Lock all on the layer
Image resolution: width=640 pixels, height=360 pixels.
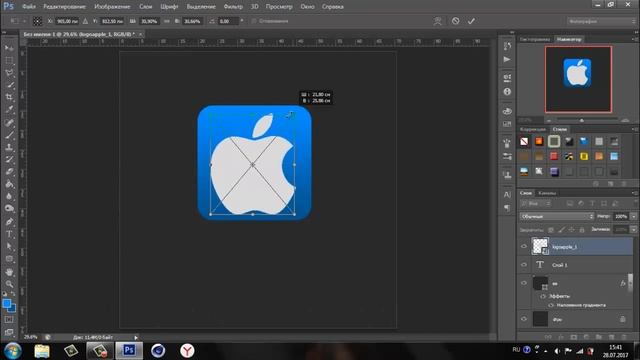pos(582,230)
